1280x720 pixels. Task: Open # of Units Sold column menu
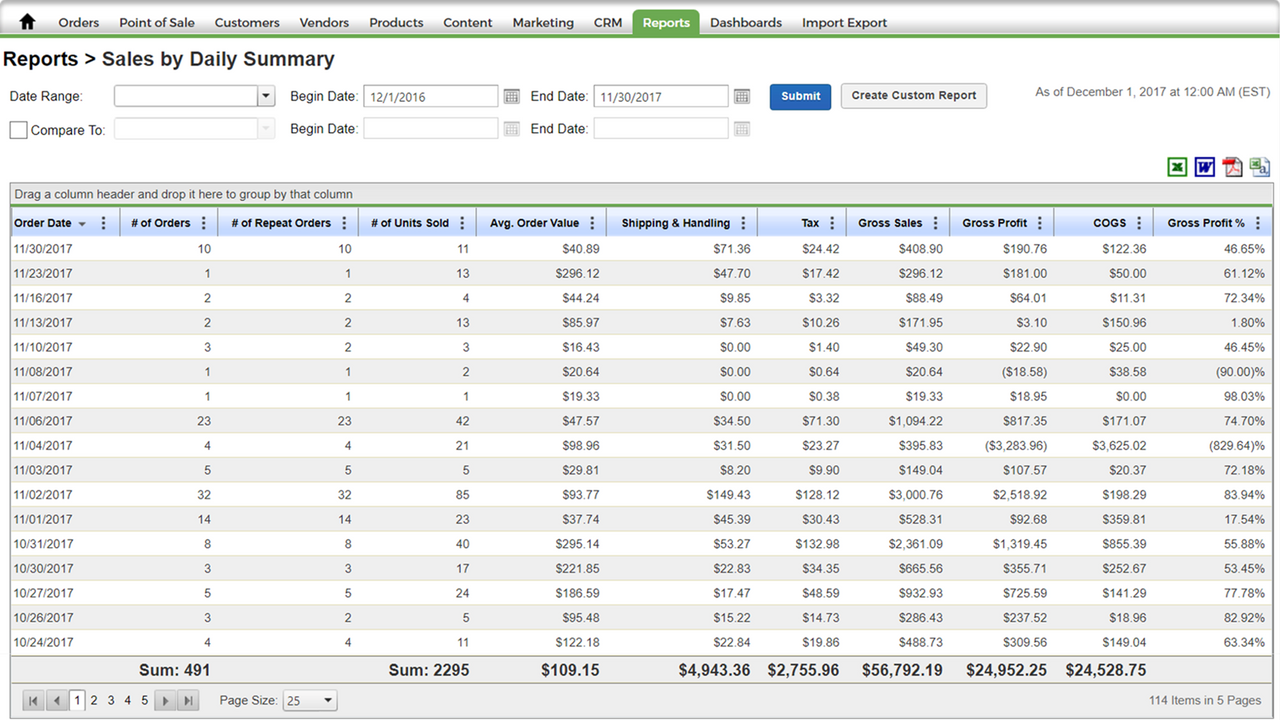(x=463, y=223)
